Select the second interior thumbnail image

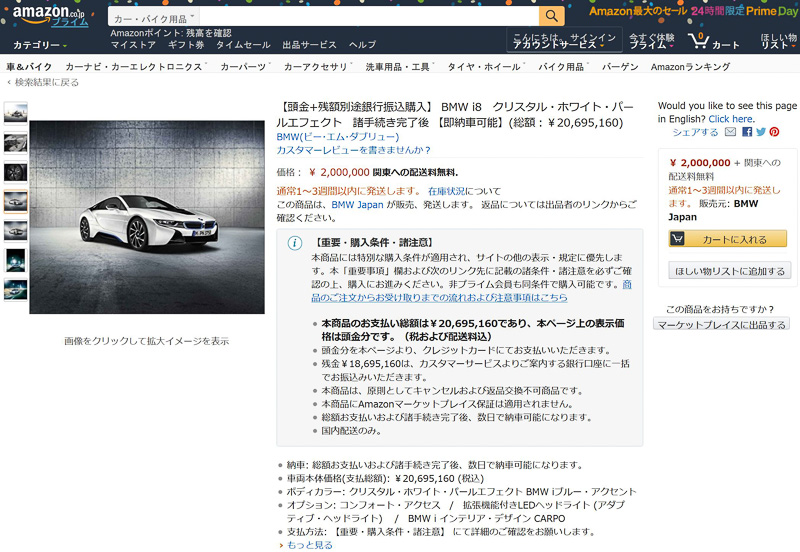pos(16,143)
